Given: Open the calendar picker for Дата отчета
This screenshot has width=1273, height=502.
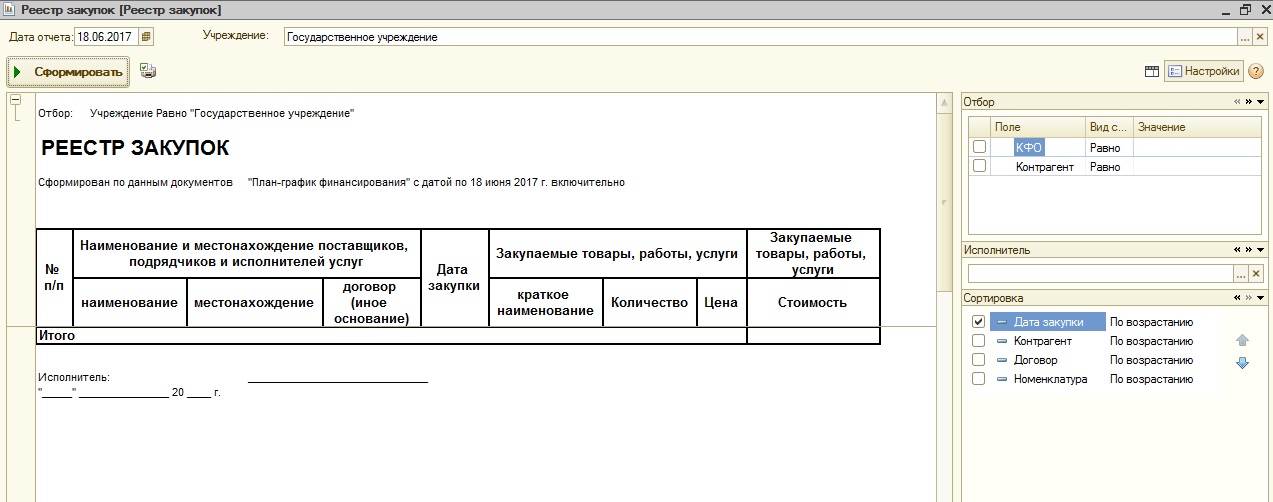Looking at the screenshot, I should (x=146, y=37).
